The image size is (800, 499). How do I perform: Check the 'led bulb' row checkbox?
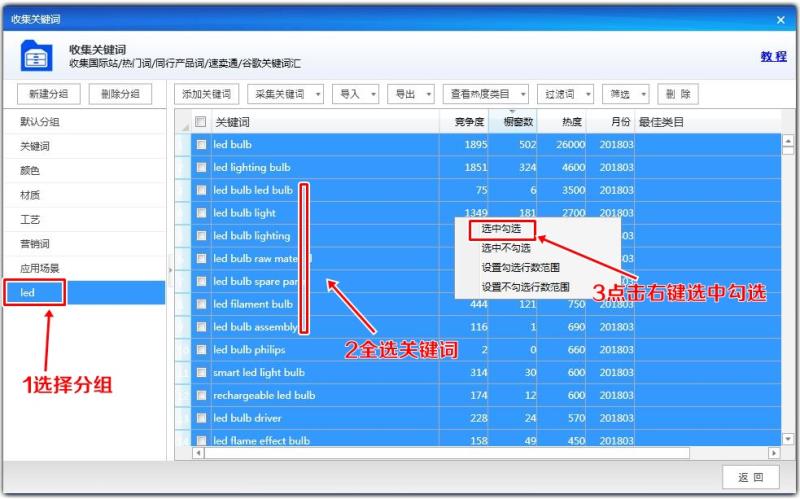coord(202,144)
